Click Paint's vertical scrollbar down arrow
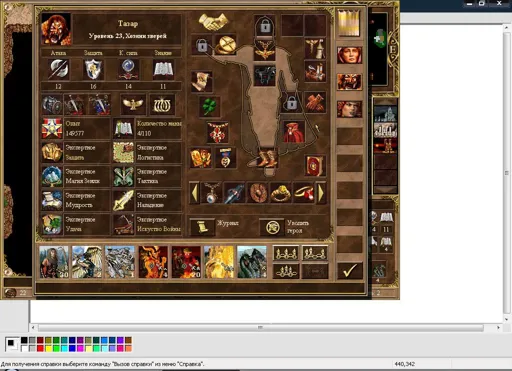The width and height of the screenshot is (512, 371). 507,319
